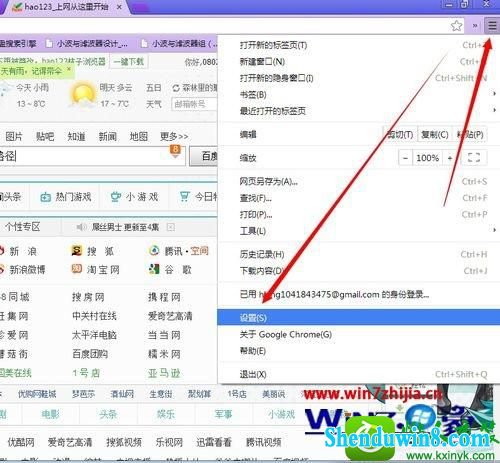Click the sunny weather icon for tomorrow
This screenshot has width=500, height=463.
(82, 94)
